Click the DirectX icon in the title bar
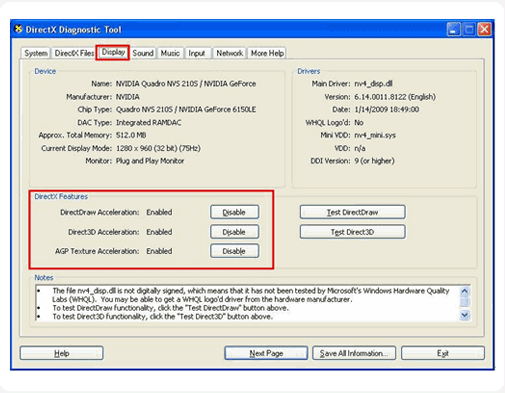This screenshot has width=505, height=393. tap(19, 29)
